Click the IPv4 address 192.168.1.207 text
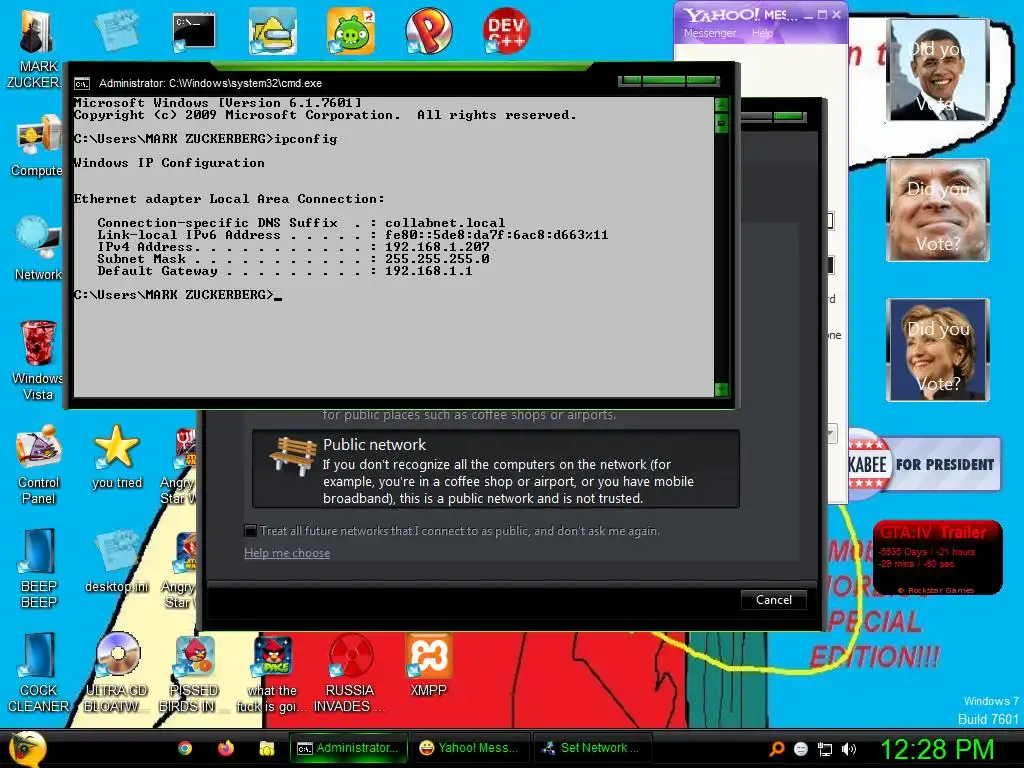1024x768 pixels. [437, 247]
